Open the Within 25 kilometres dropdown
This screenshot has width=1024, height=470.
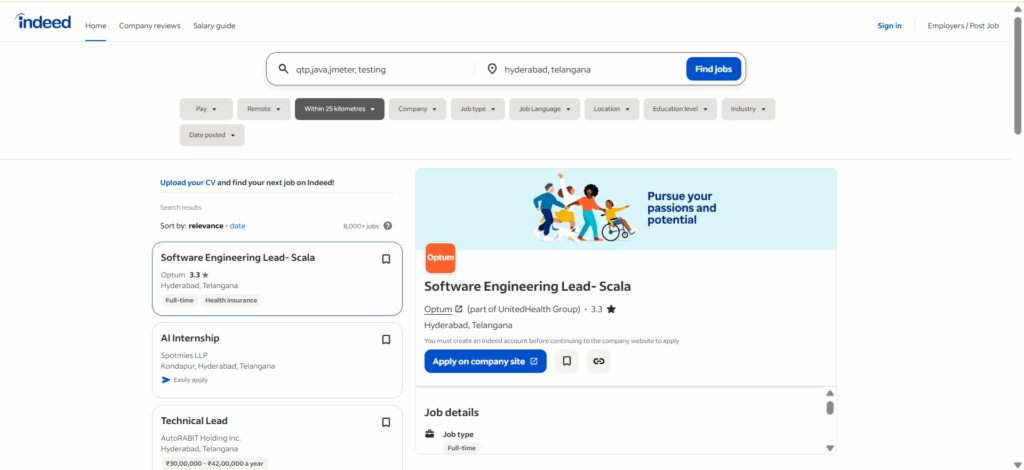click(x=340, y=109)
